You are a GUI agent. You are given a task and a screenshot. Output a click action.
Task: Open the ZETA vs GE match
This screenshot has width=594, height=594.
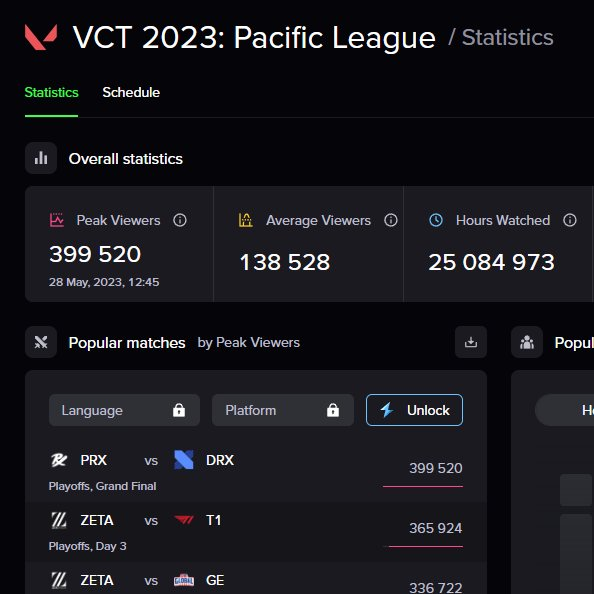click(256, 578)
